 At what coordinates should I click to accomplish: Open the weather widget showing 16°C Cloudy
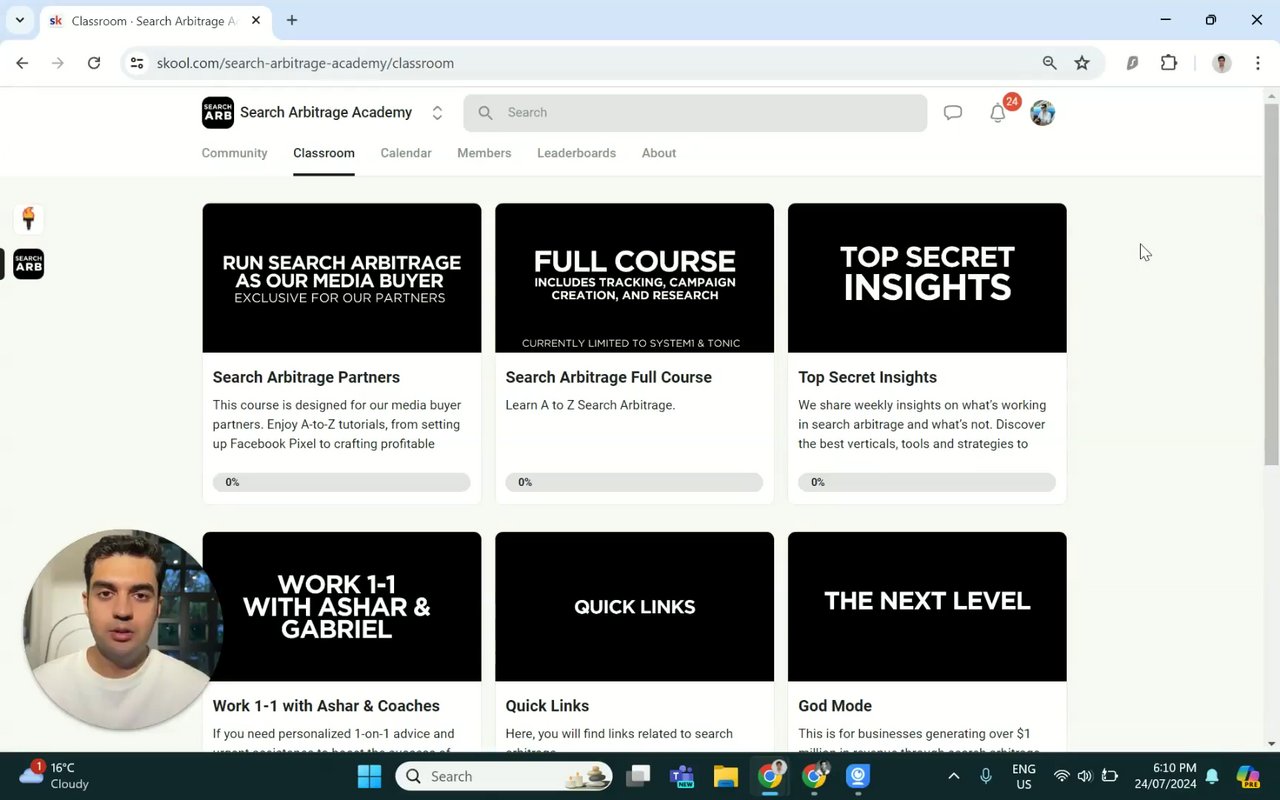click(55, 776)
